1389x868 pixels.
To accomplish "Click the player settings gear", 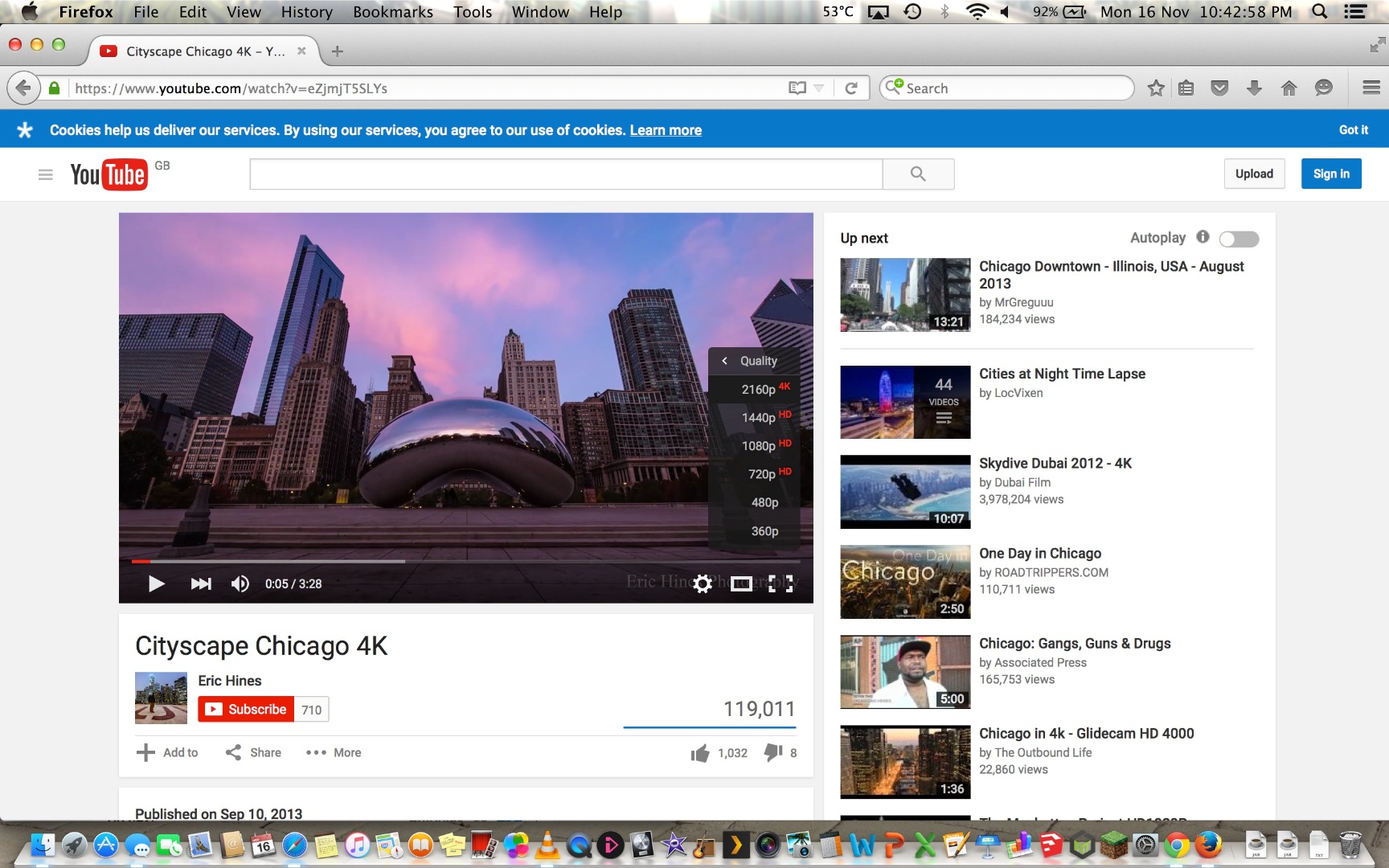I will [703, 583].
